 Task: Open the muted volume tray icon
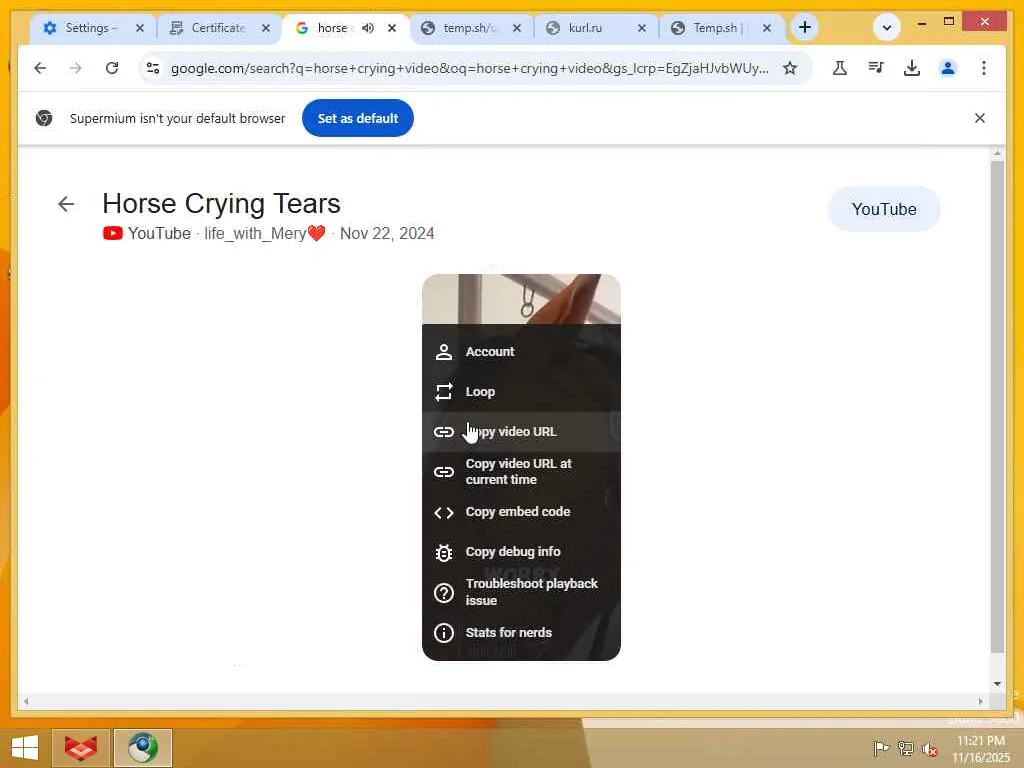click(930, 749)
